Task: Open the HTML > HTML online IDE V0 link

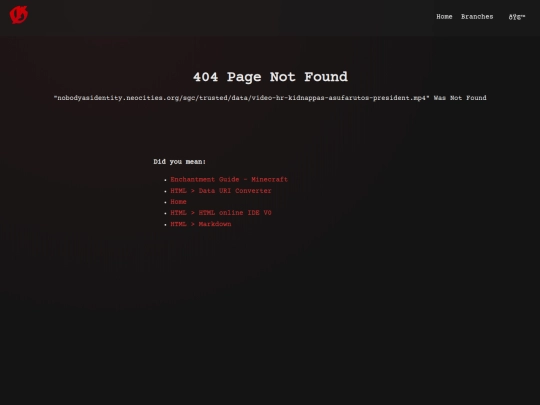Action: [x=221, y=213]
